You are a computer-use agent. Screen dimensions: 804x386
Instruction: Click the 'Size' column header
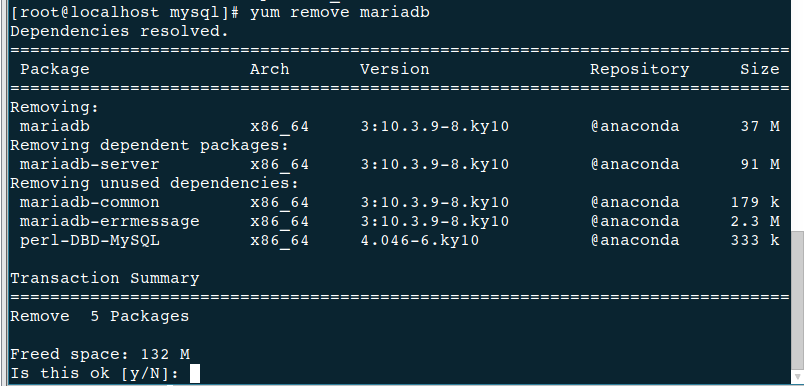(x=759, y=69)
